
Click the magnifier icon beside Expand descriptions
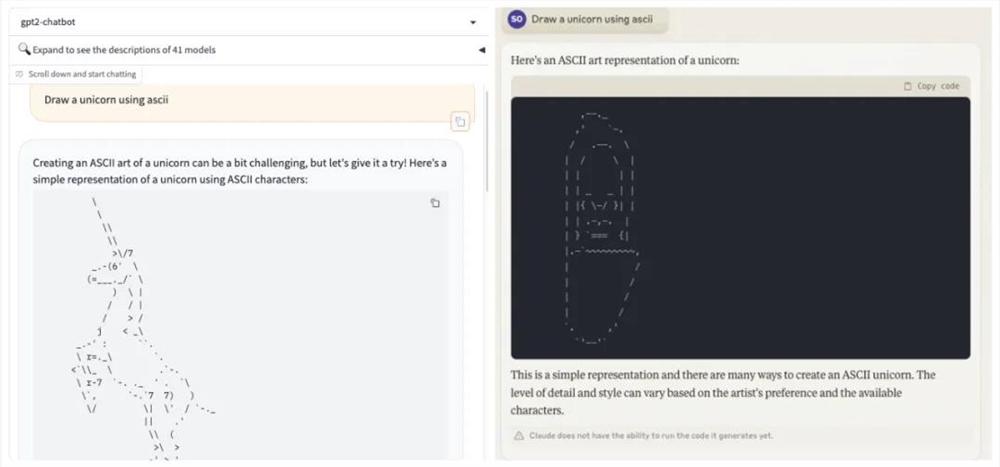click(24, 49)
